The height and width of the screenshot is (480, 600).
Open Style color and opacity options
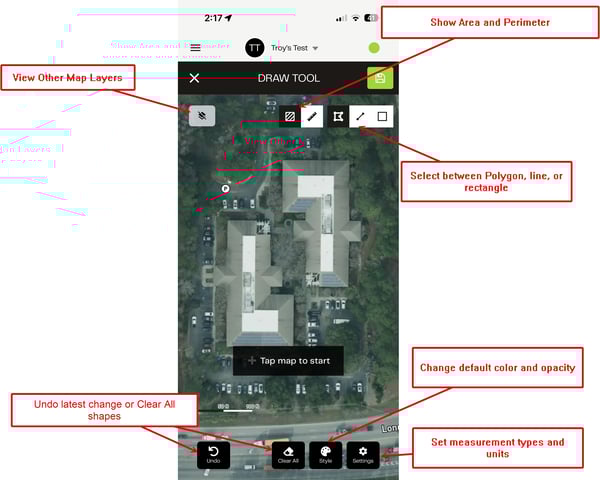pyautogui.click(x=325, y=455)
